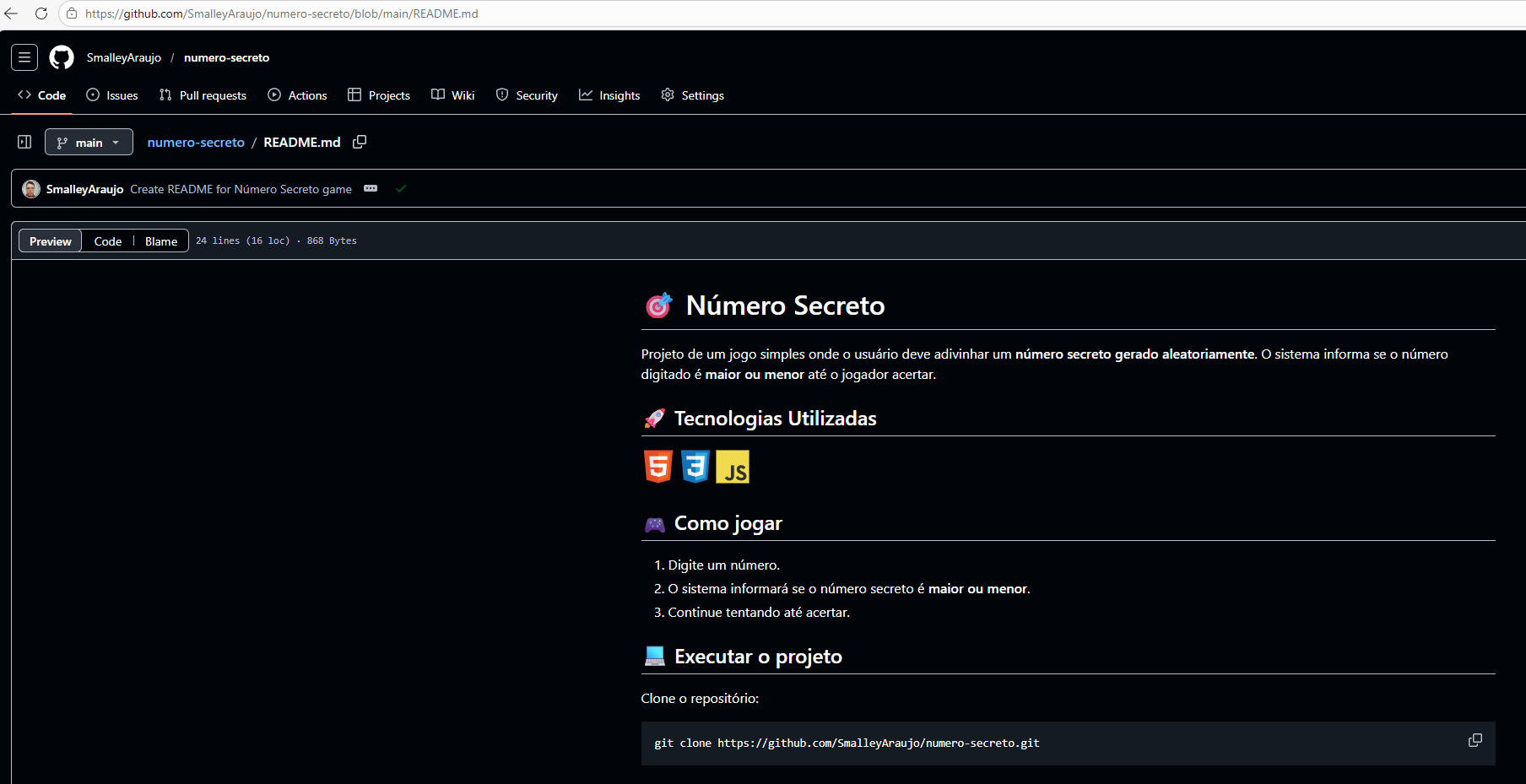Select the Preview view of README
Screen dimensions: 1526x784
51,241
